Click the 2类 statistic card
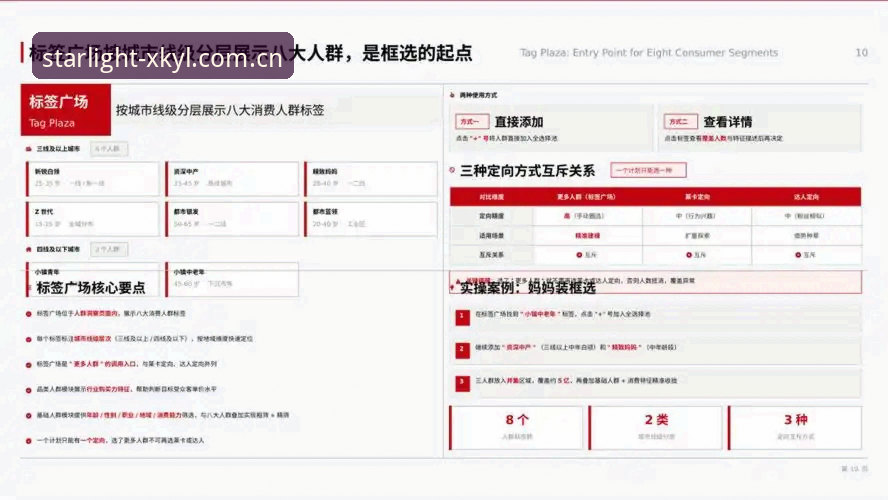 [x=655, y=428]
